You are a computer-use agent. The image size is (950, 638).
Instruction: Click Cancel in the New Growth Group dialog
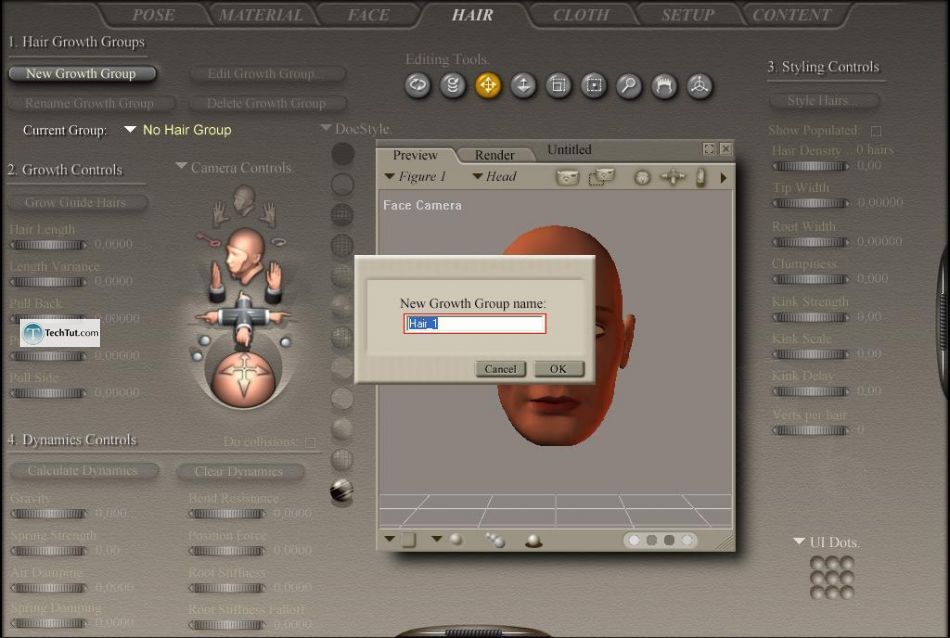point(500,369)
